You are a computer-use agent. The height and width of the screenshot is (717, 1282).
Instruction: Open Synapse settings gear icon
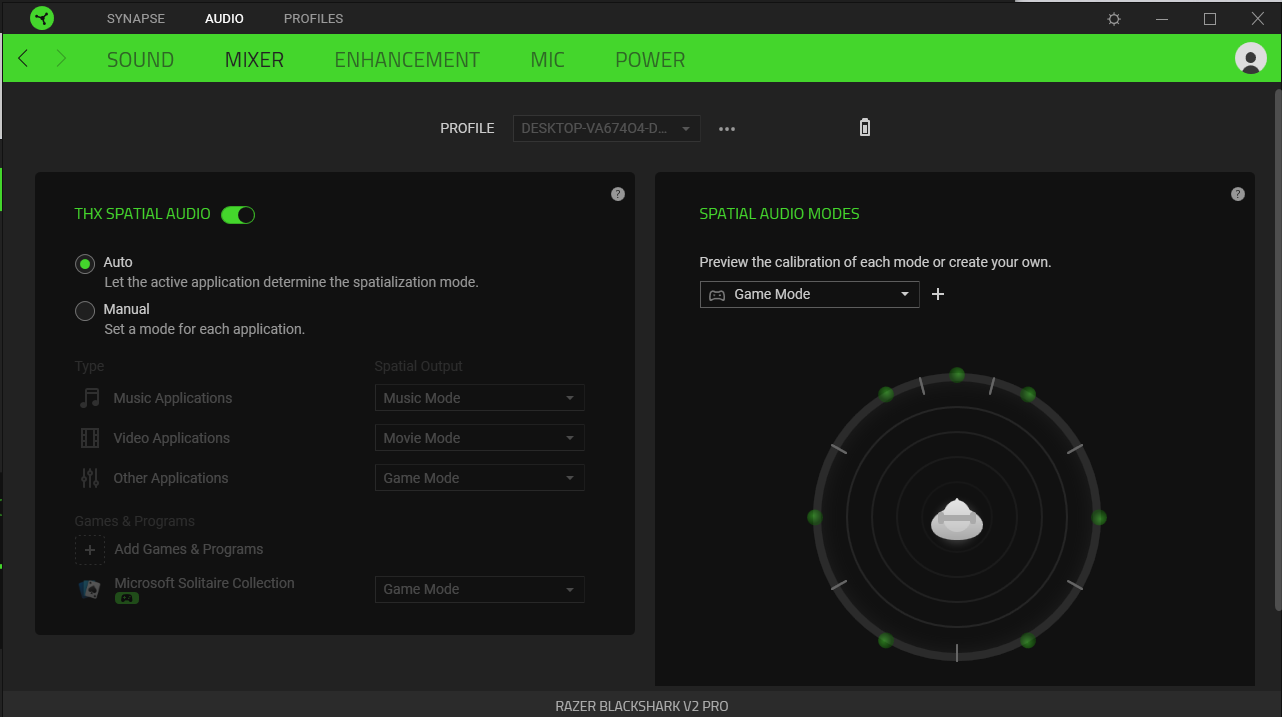coord(1114,19)
